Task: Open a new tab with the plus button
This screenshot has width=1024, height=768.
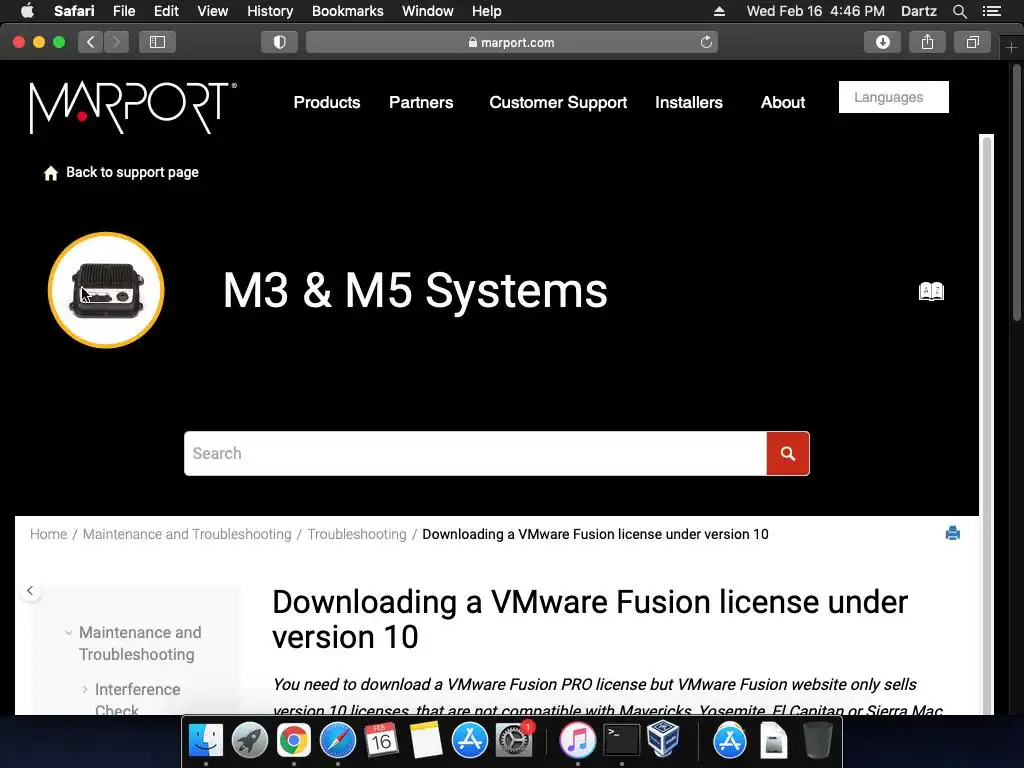Action: (x=1011, y=48)
